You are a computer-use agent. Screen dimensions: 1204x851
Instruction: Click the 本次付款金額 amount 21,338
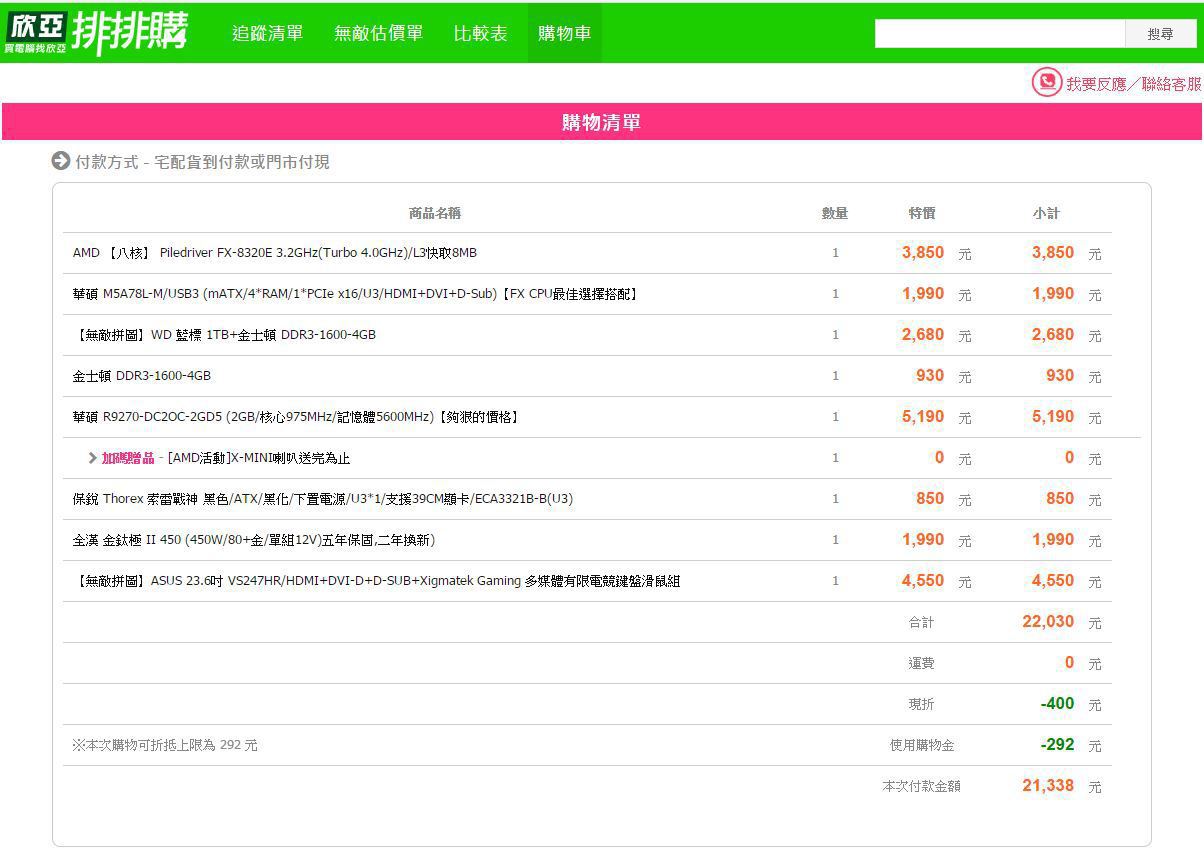(1048, 786)
